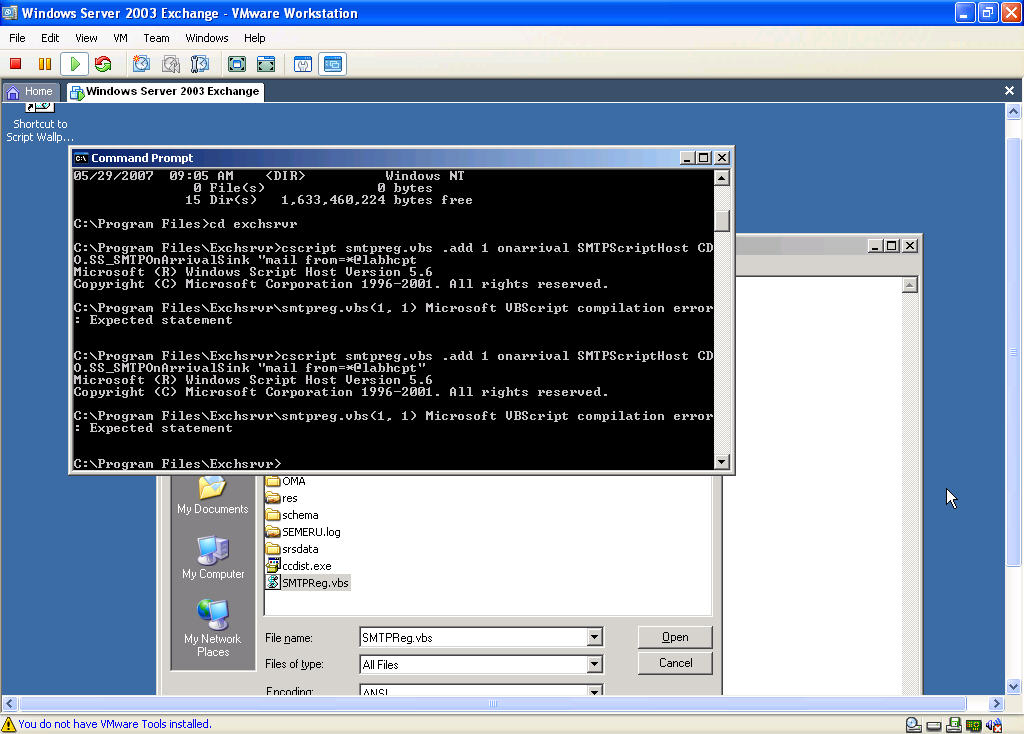Maximize the Notepad window behind the Command Prompt

coord(891,246)
